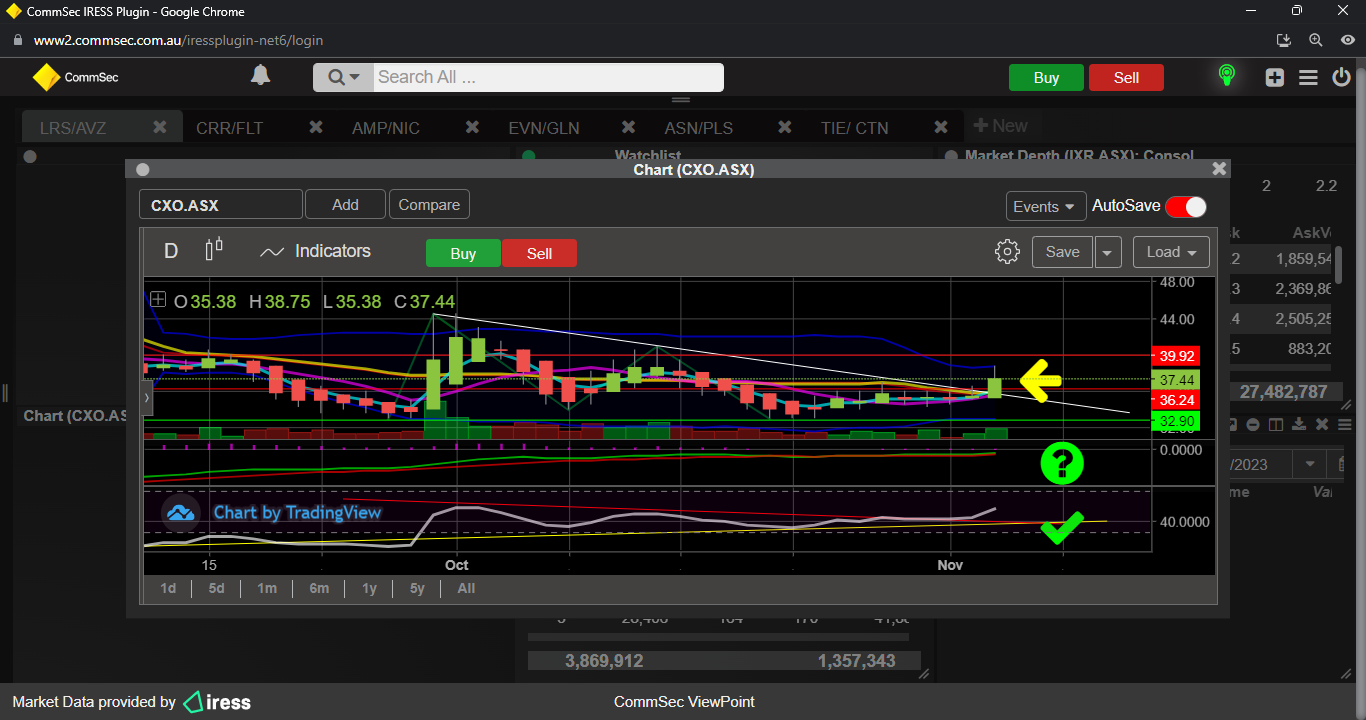Switch to the LRS/AVZ tab

coord(73,128)
